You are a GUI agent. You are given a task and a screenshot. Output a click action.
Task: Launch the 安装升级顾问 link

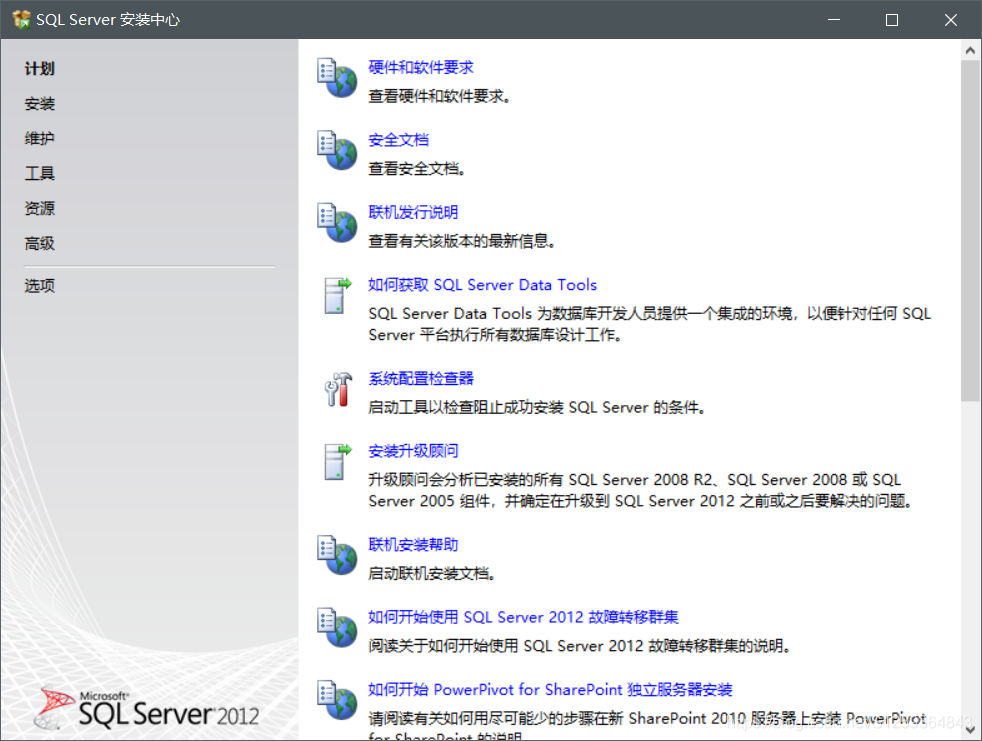coord(413,451)
